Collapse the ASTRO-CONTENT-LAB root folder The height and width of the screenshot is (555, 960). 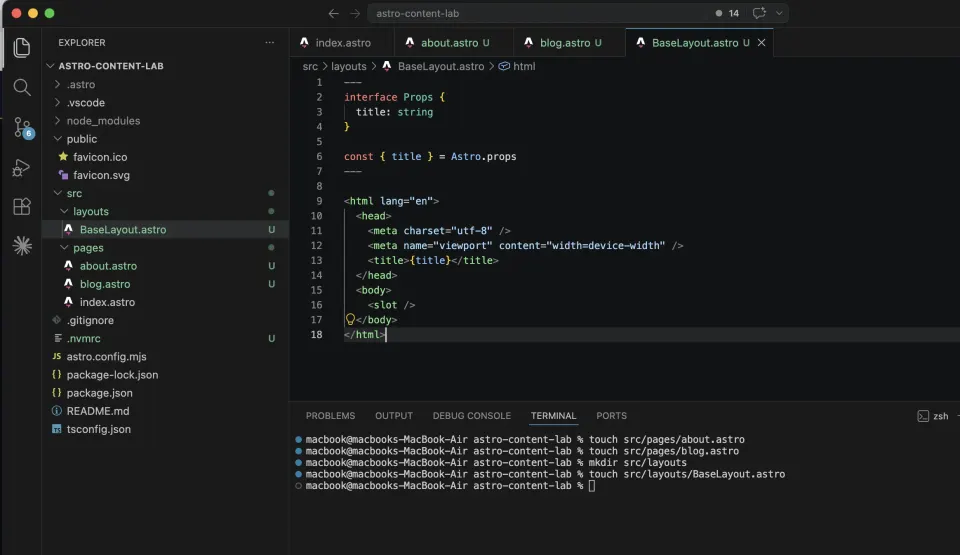click(x=50, y=66)
